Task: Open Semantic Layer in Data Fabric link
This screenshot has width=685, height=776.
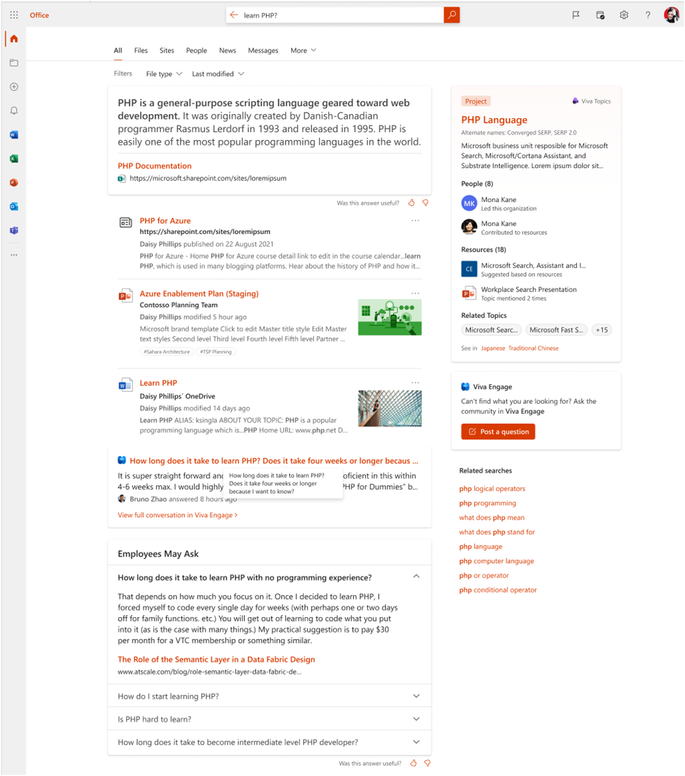Action: pos(216,659)
